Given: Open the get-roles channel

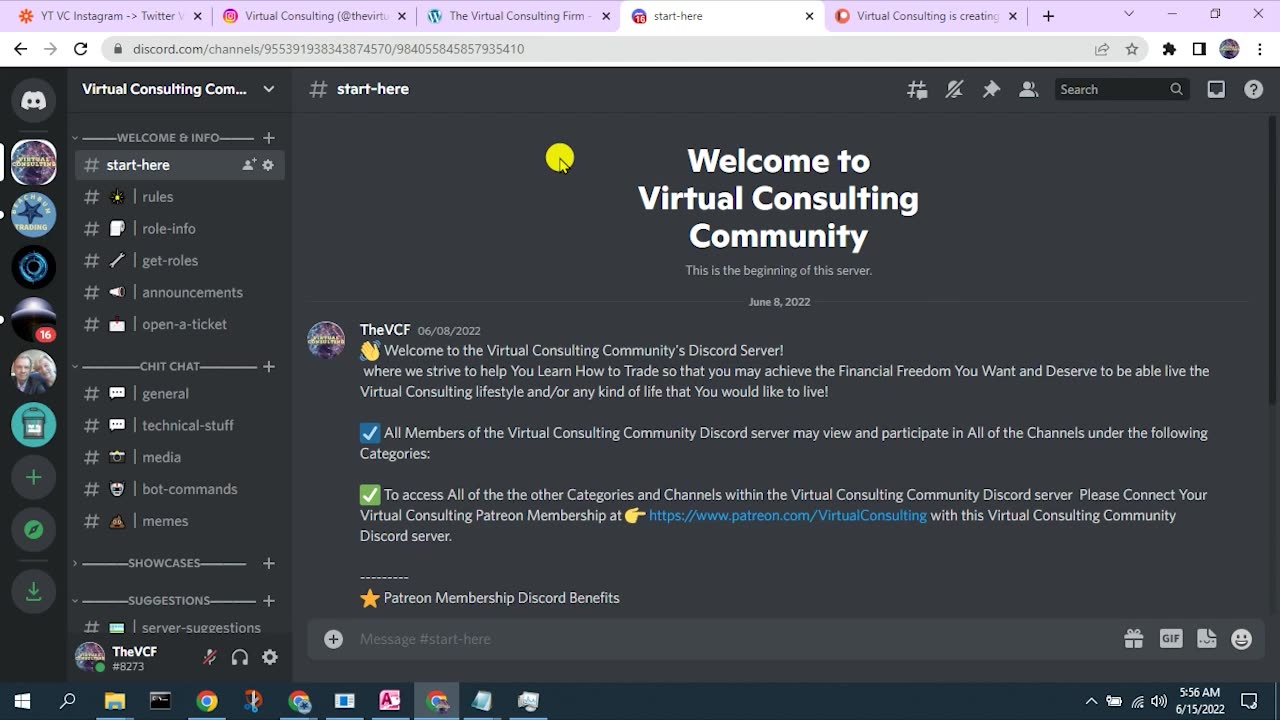Looking at the screenshot, I should pyautogui.click(x=180, y=261).
